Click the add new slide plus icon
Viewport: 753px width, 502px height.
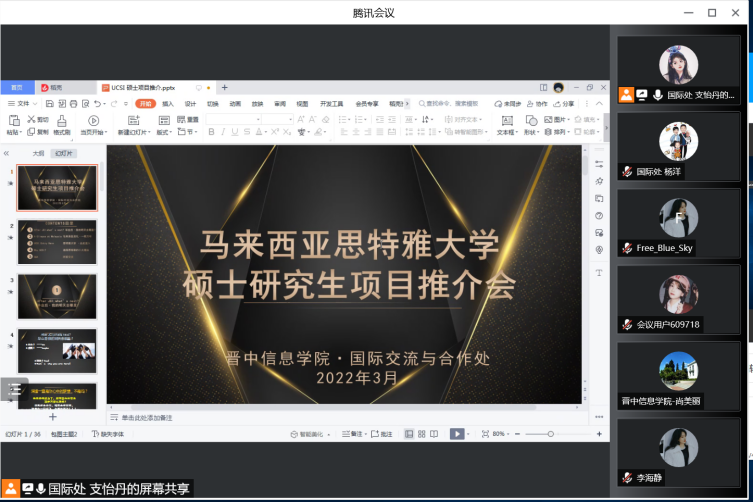[53, 417]
